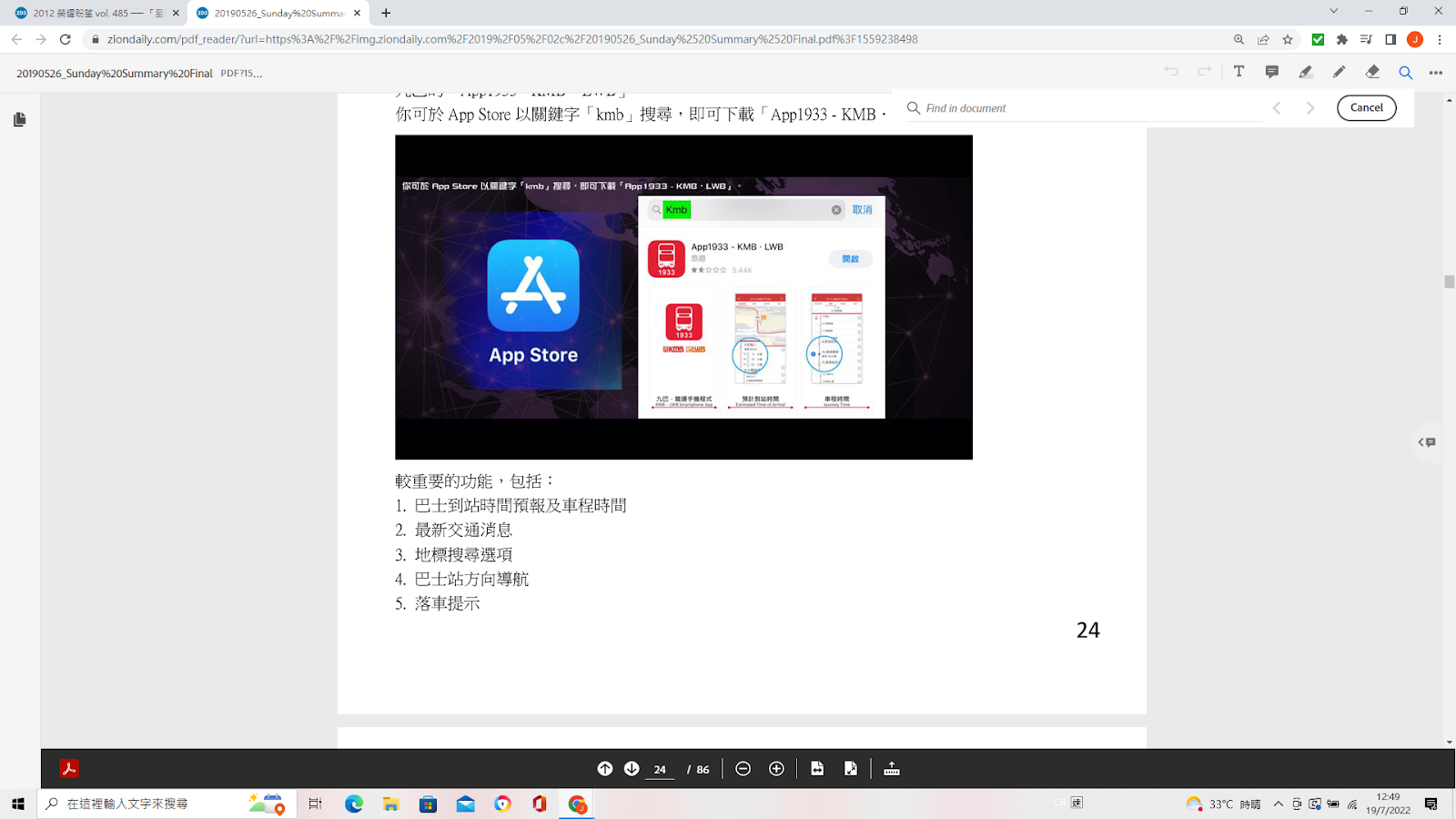Show hidden system tray icons
Screen dimensions: 1456x819
1279,804
